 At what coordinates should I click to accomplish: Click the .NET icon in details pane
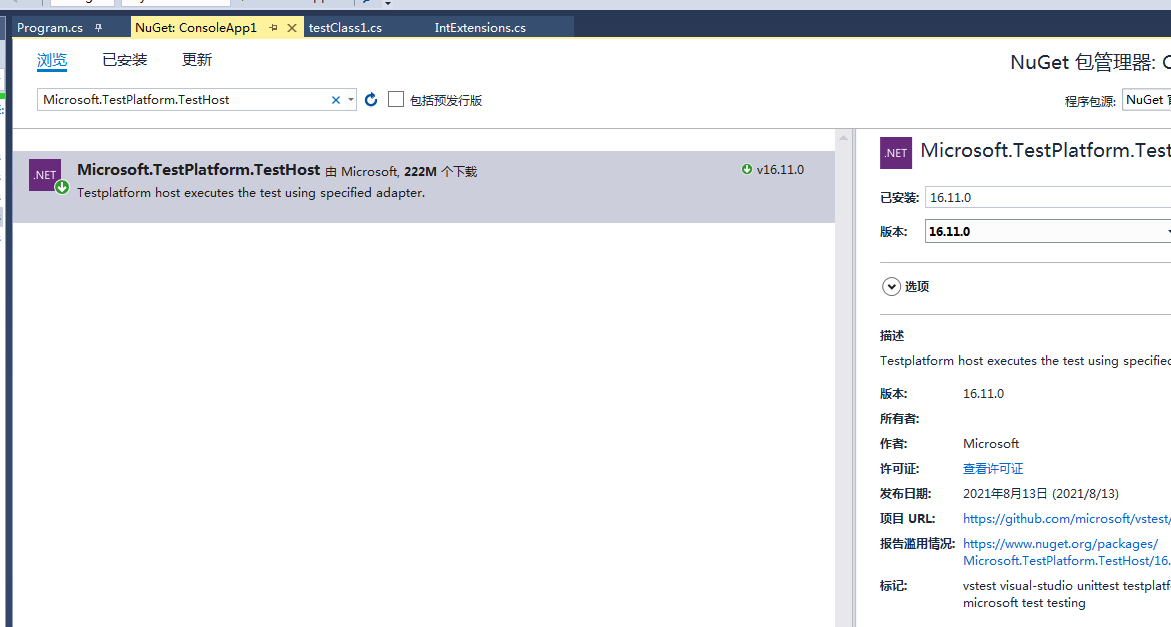click(895, 153)
